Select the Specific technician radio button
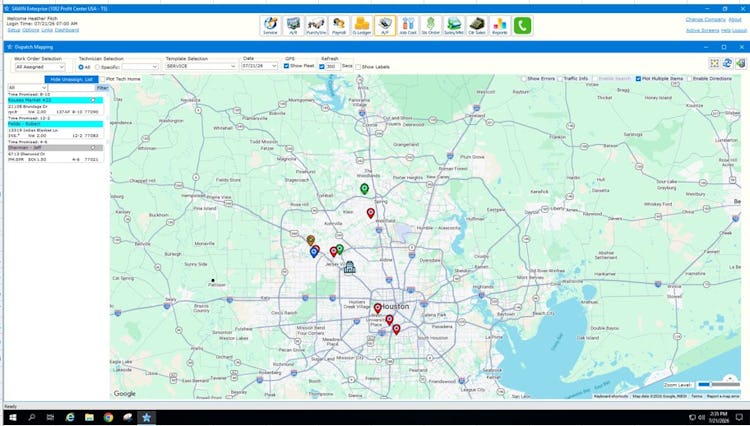 click(x=98, y=67)
